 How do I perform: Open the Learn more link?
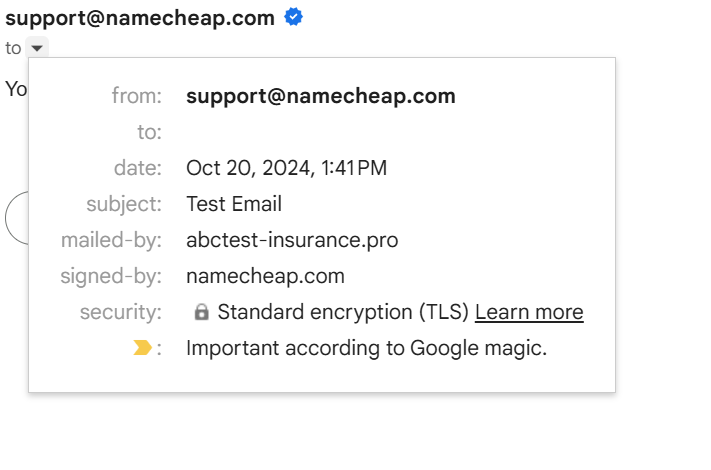coord(529,312)
